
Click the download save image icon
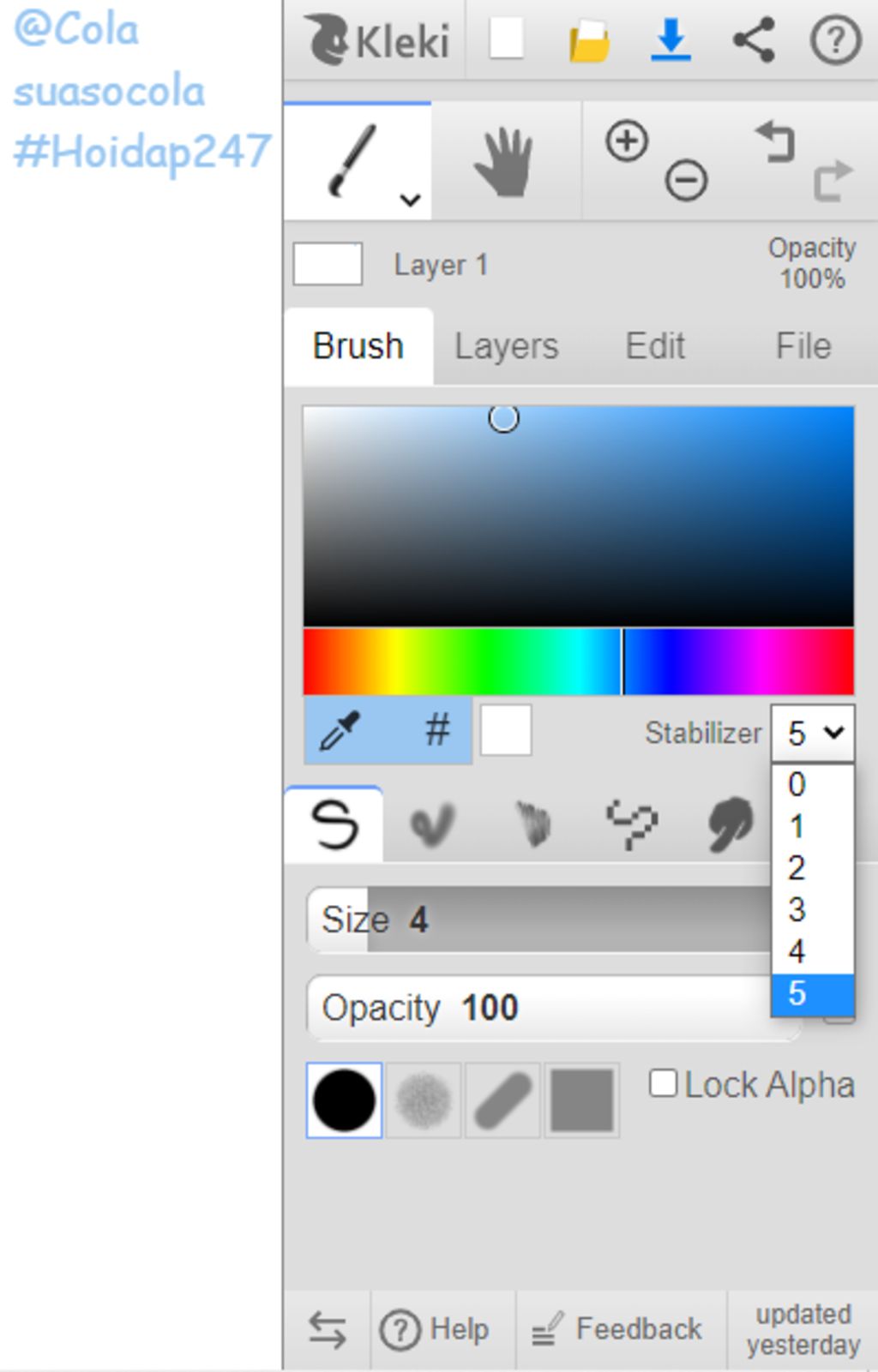[x=671, y=40]
